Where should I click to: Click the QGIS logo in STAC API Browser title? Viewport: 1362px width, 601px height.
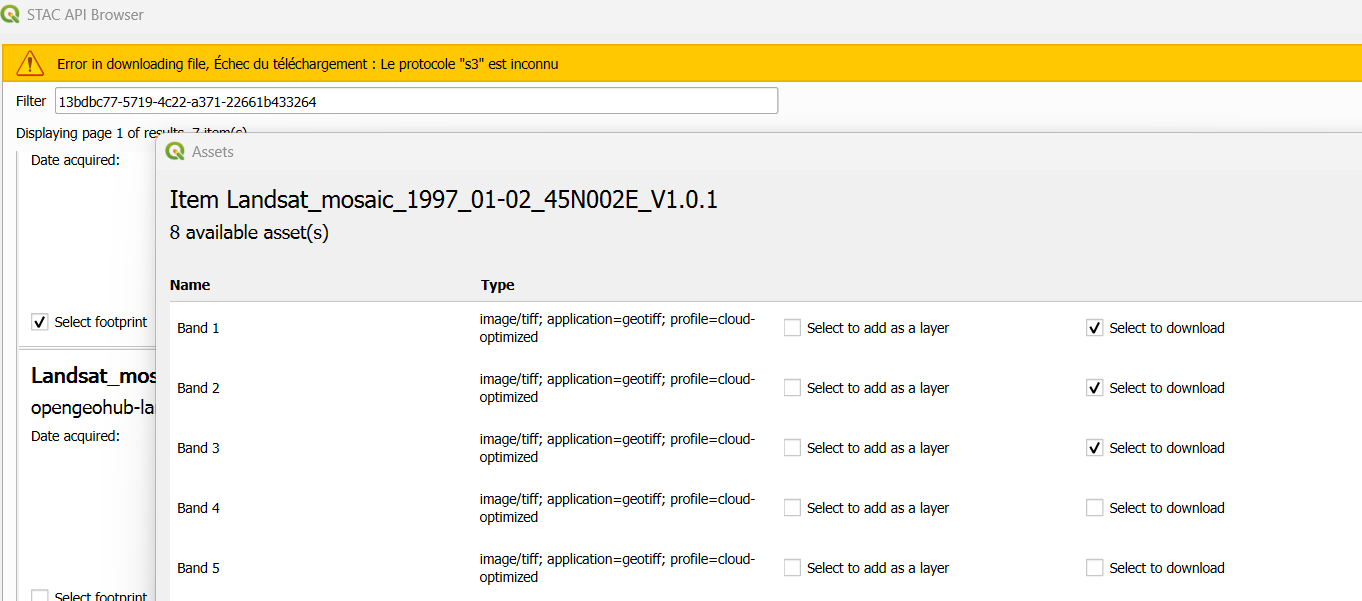[x=11, y=14]
